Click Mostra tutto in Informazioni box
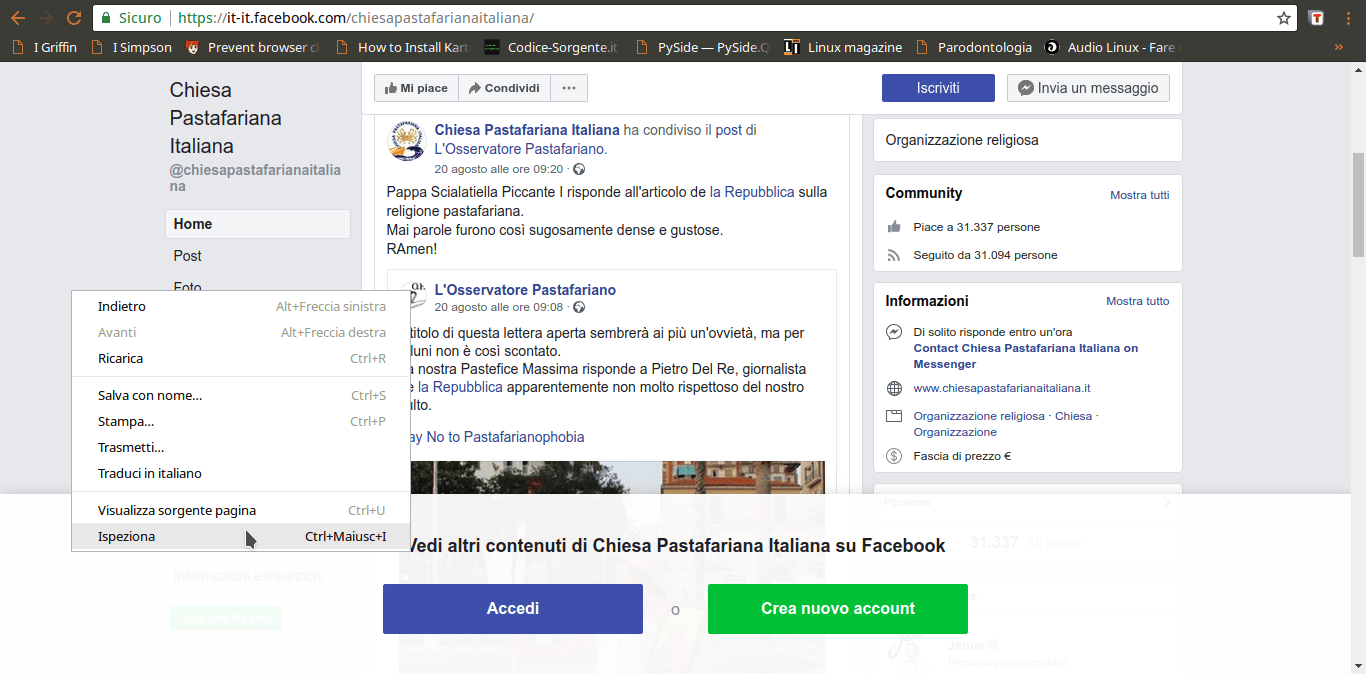Screen dimensions: 1366x674 [x=1137, y=301]
